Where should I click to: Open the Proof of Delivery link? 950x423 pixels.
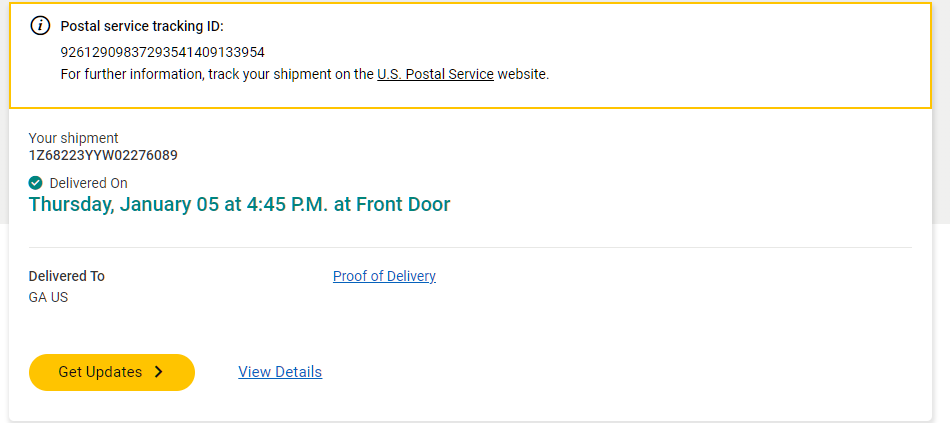click(x=384, y=276)
